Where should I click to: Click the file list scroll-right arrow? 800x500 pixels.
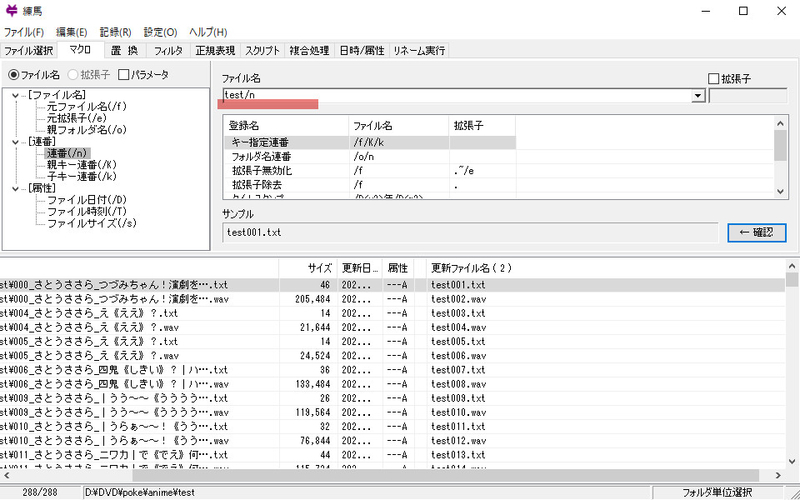tap(778, 476)
